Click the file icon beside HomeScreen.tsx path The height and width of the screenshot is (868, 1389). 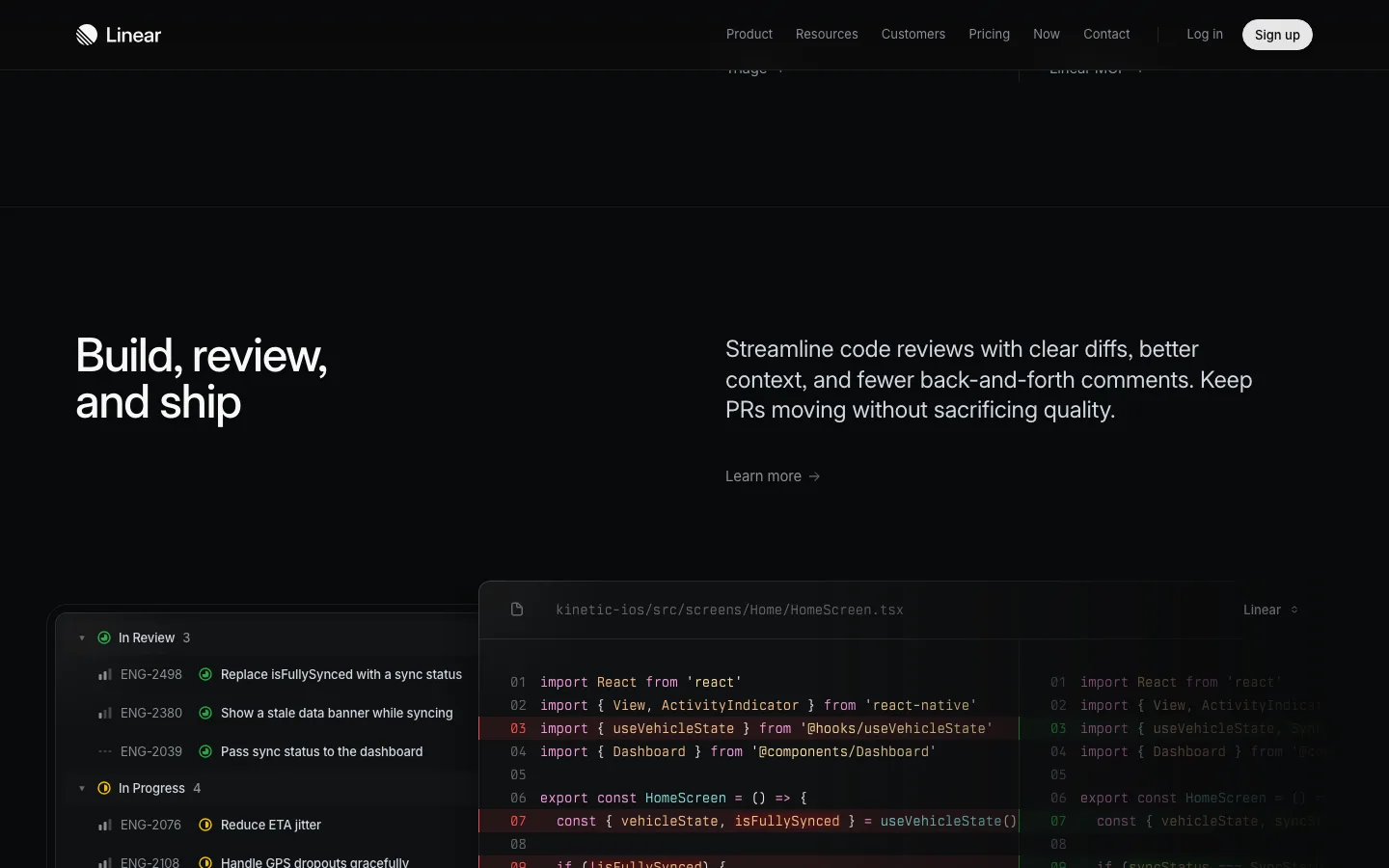point(517,610)
